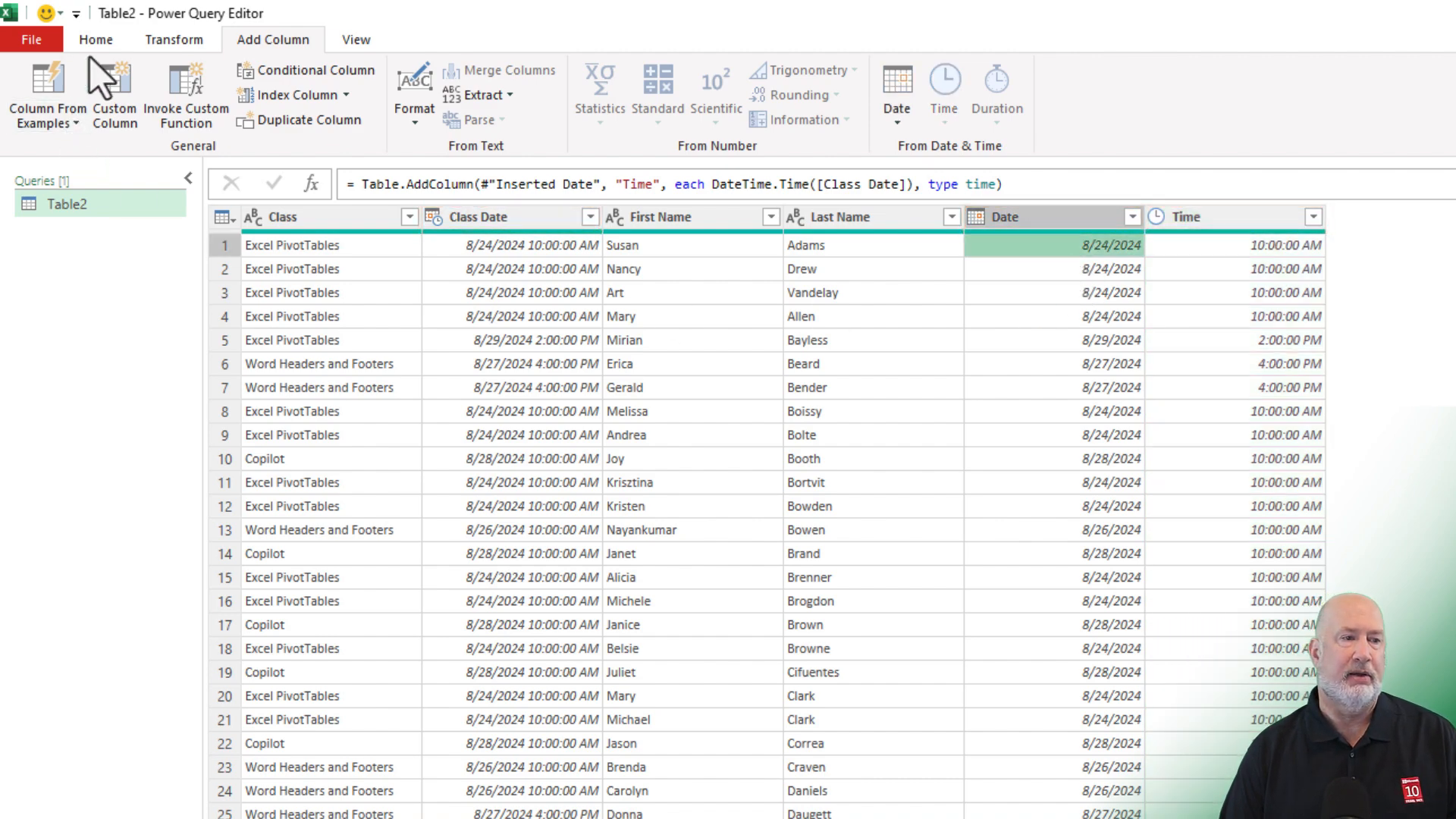This screenshot has height=819, width=1456.
Task: Open the Statistics tool
Action: (x=599, y=91)
